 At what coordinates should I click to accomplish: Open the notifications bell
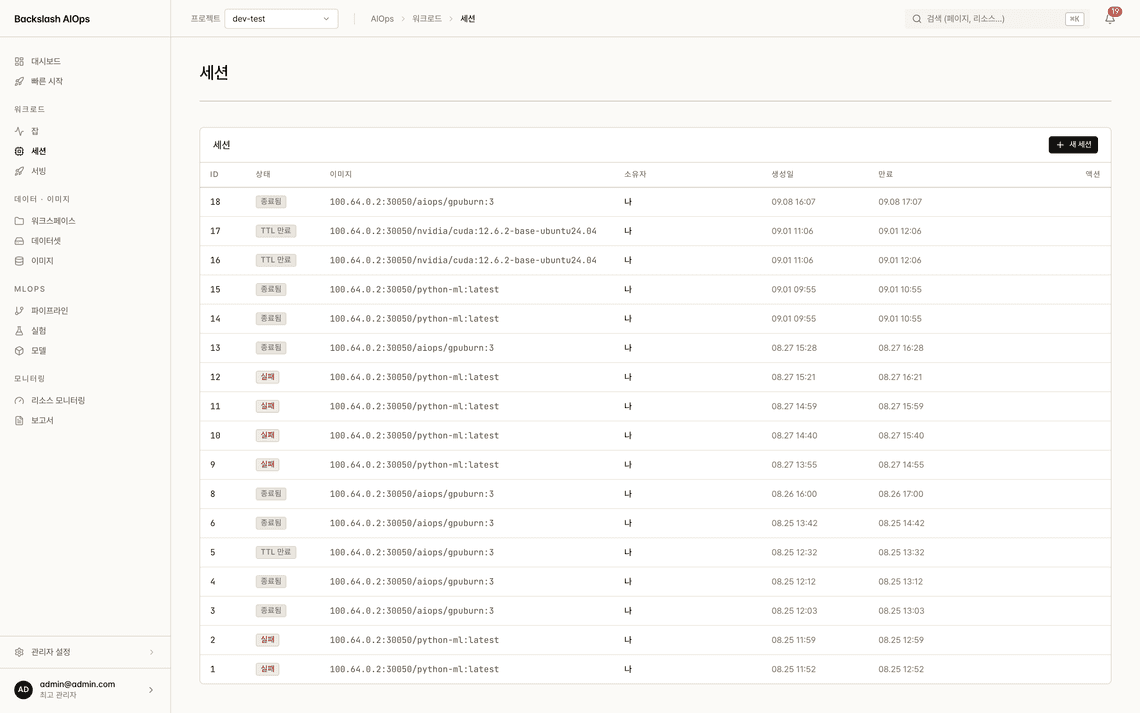(x=1110, y=19)
